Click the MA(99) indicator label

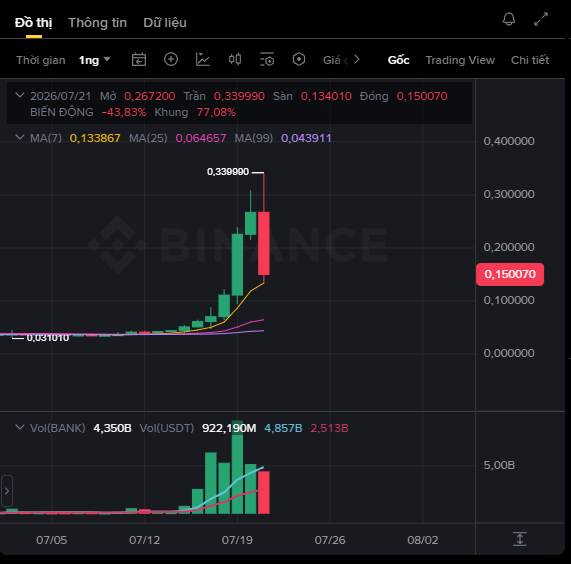pyautogui.click(x=253, y=138)
